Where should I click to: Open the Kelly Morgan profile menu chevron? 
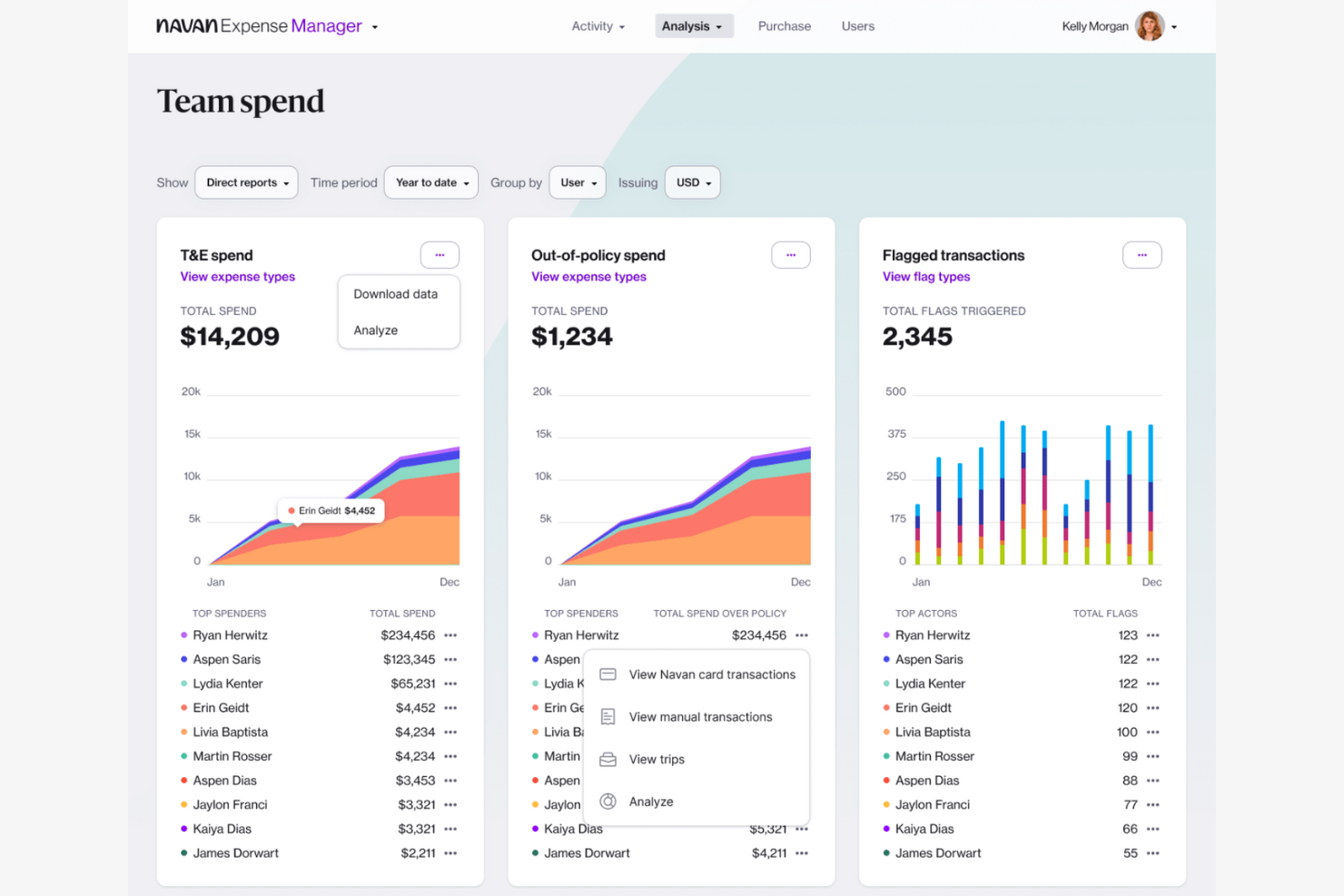tap(1174, 26)
